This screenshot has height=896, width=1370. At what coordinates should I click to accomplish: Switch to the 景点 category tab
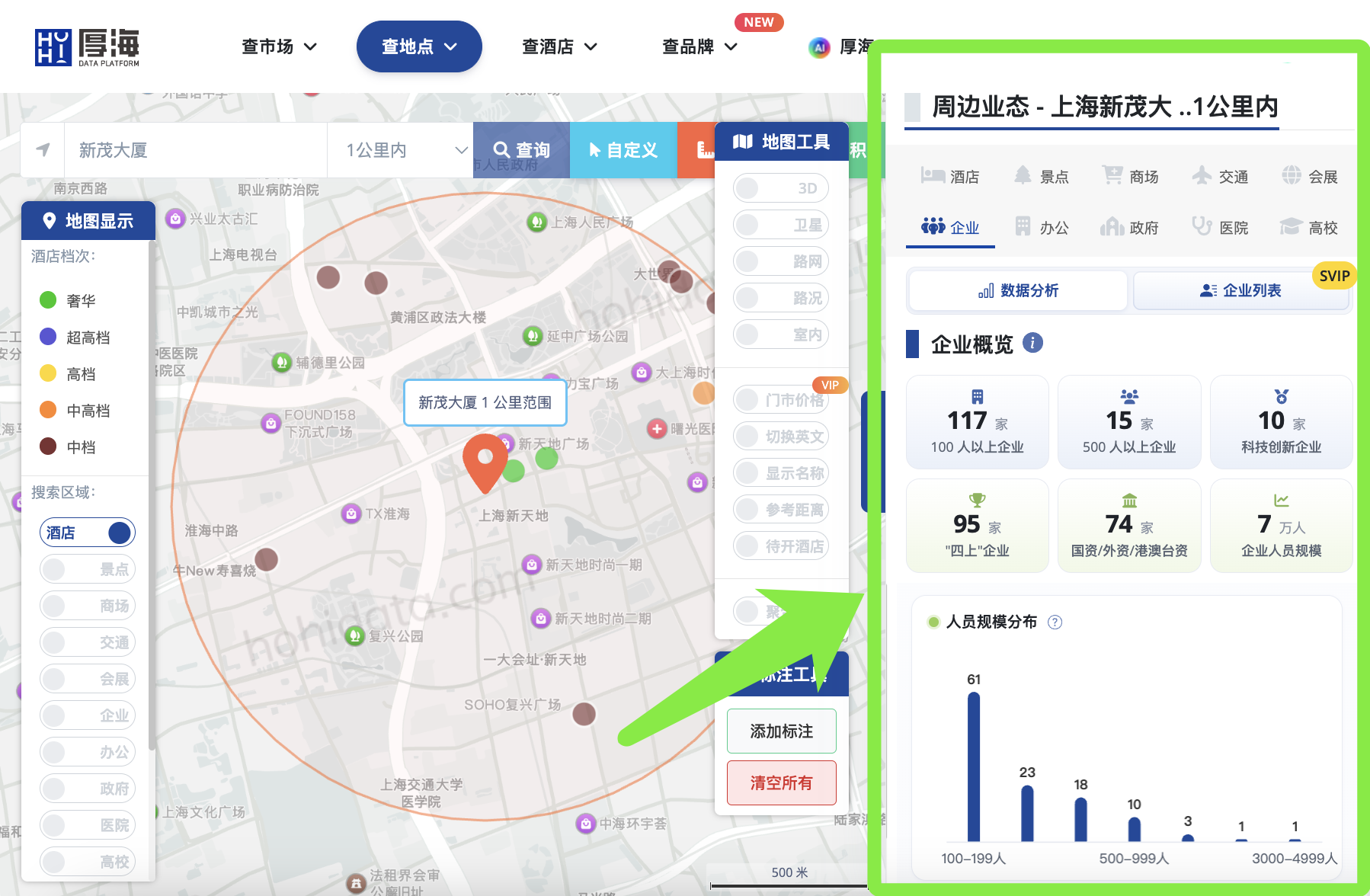pyautogui.click(x=1041, y=177)
